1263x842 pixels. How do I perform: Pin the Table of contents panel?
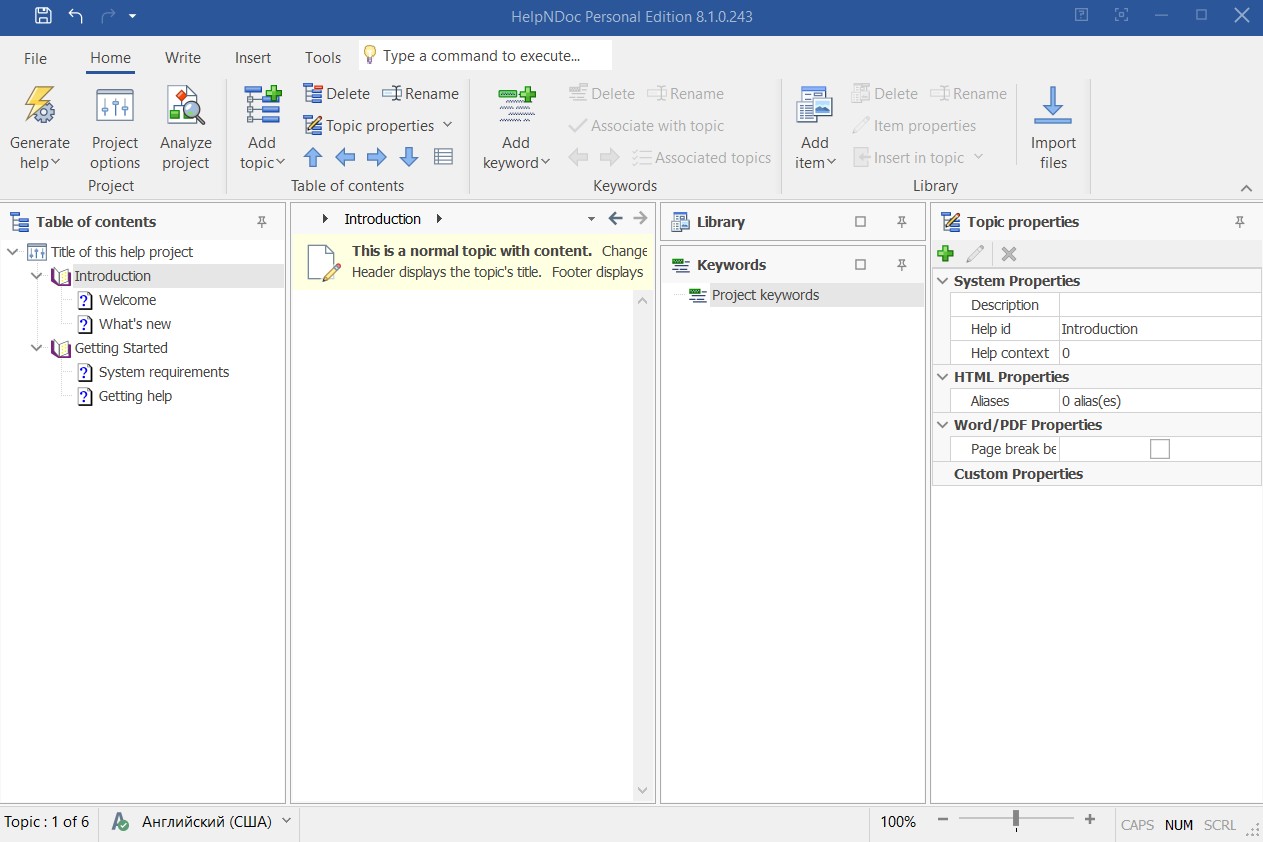(x=262, y=222)
